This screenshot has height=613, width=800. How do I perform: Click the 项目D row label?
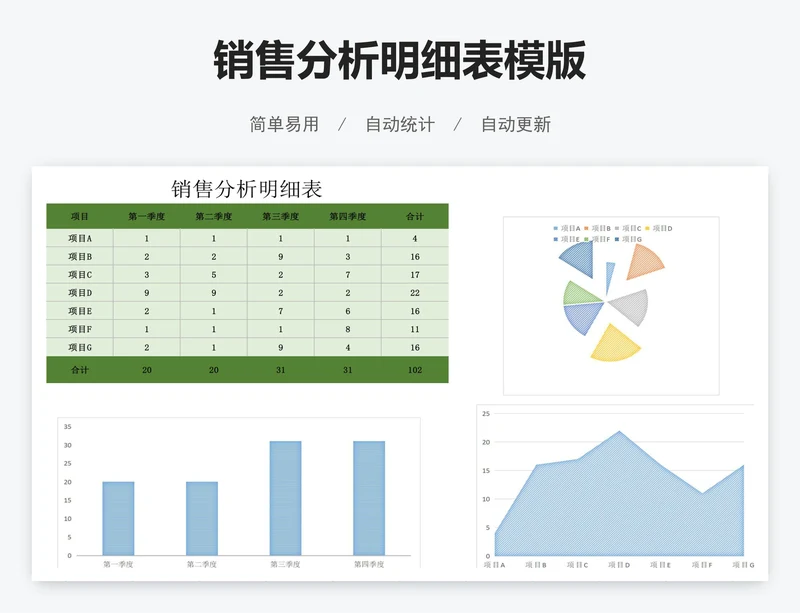80,293
